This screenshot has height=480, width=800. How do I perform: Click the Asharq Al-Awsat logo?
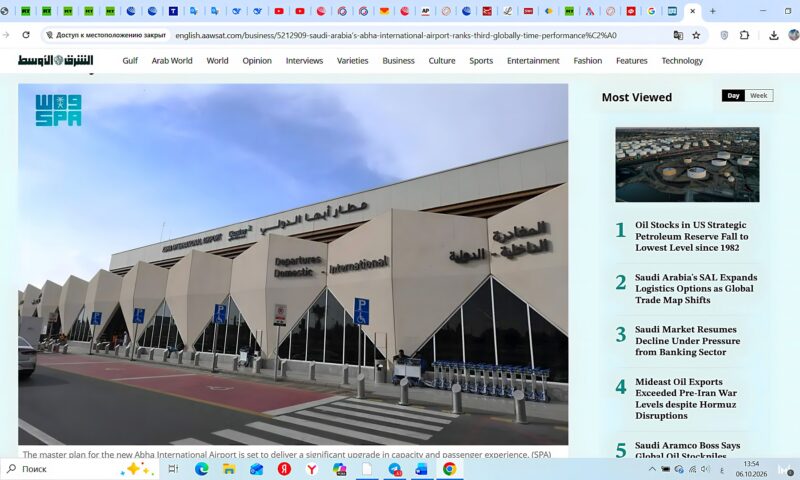(56, 60)
